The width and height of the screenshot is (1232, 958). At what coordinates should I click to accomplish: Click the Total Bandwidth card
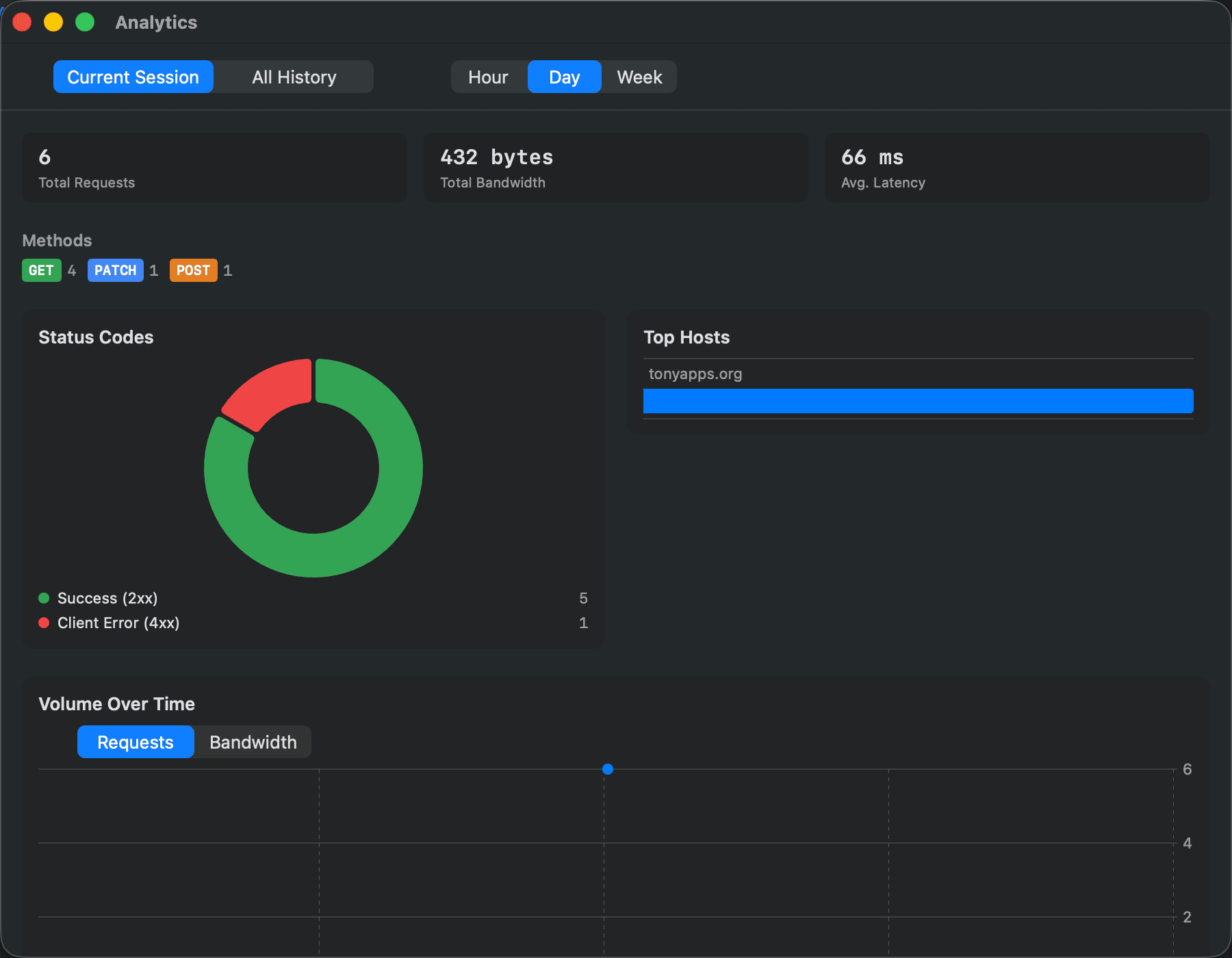(x=616, y=168)
